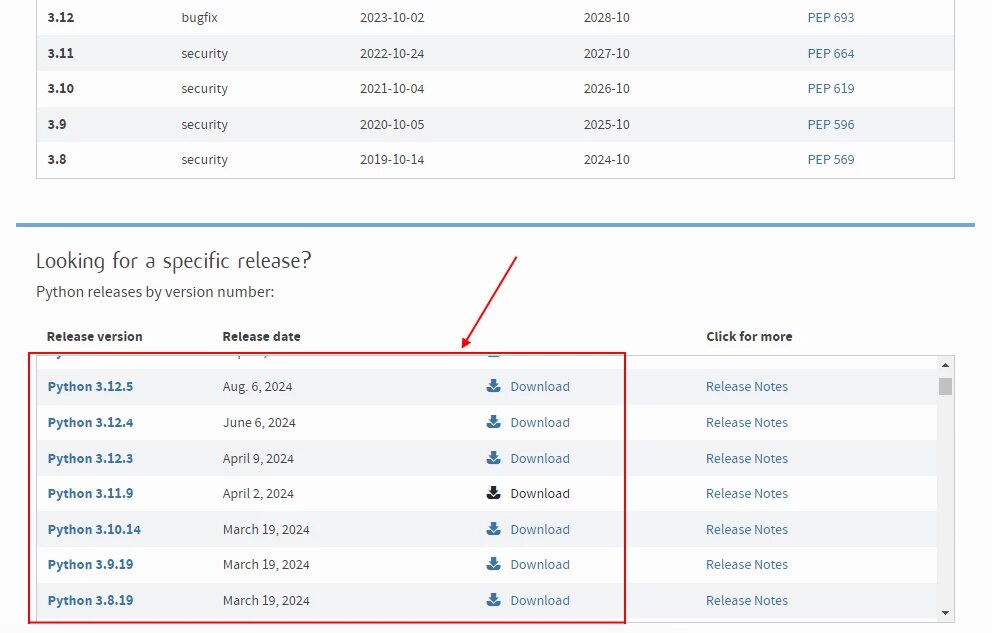The image size is (992, 633).
Task: Open the Python 3.9.19 release link
Action: coord(90,564)
